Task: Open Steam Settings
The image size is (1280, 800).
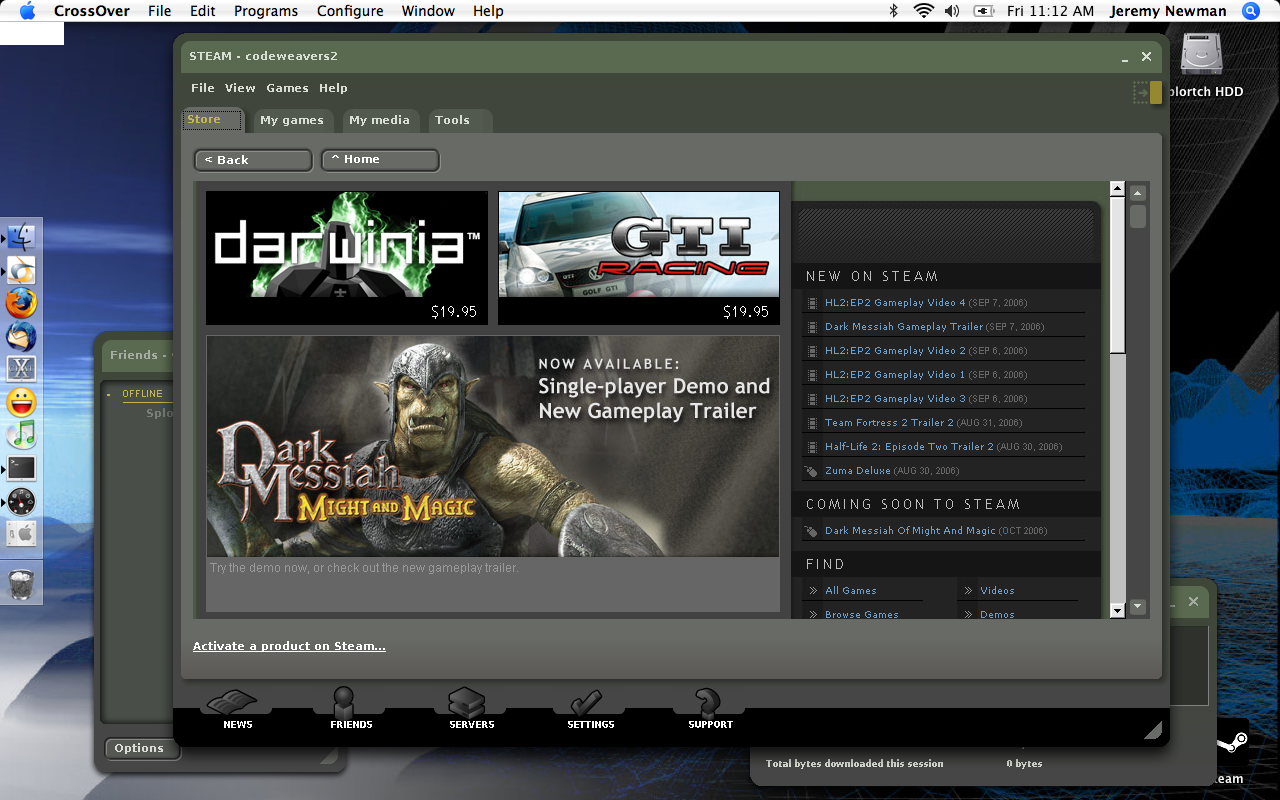Action: pyautogui.click(x=589, y=710)
